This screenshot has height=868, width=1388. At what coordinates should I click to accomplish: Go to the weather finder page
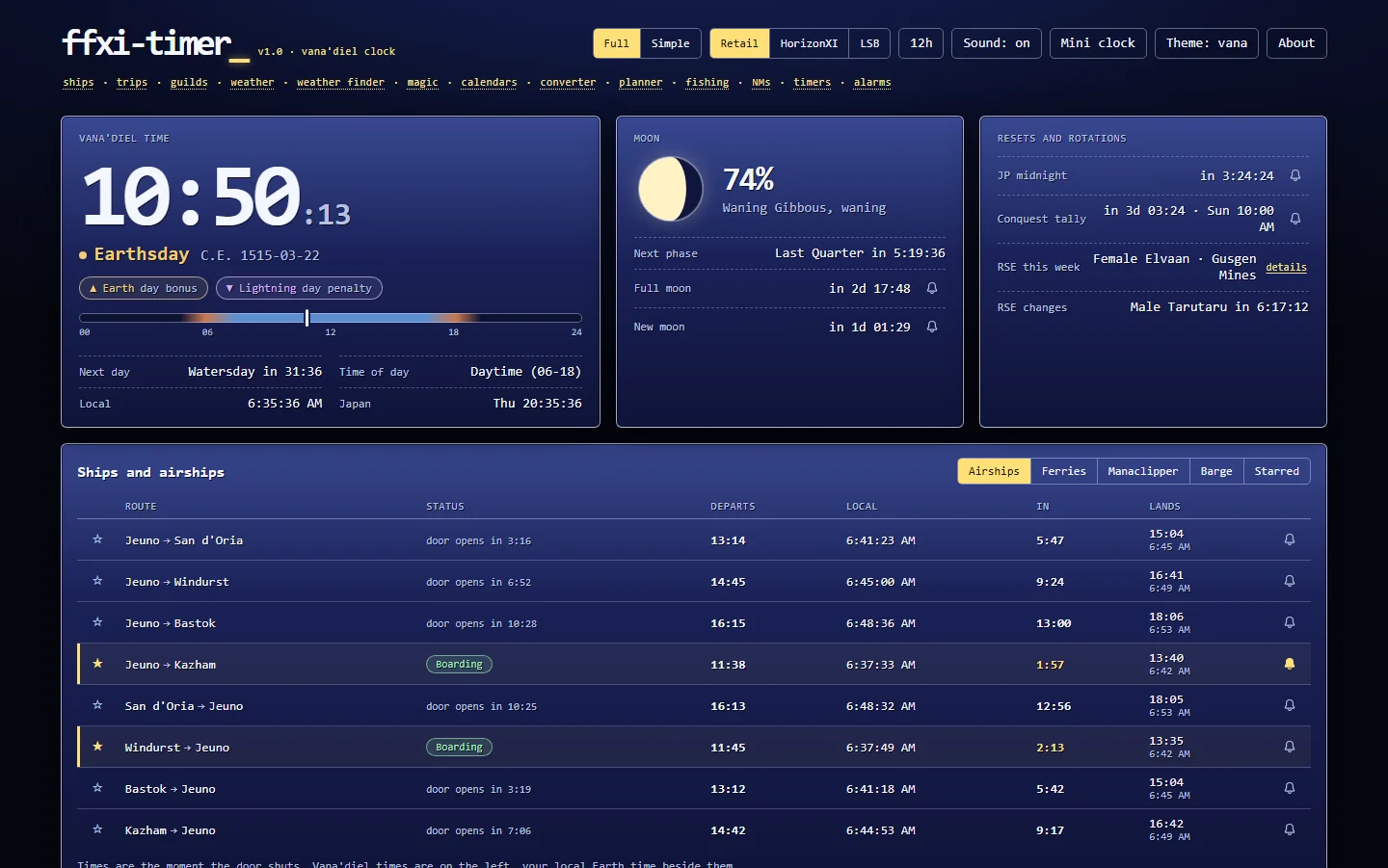(340, 83)
